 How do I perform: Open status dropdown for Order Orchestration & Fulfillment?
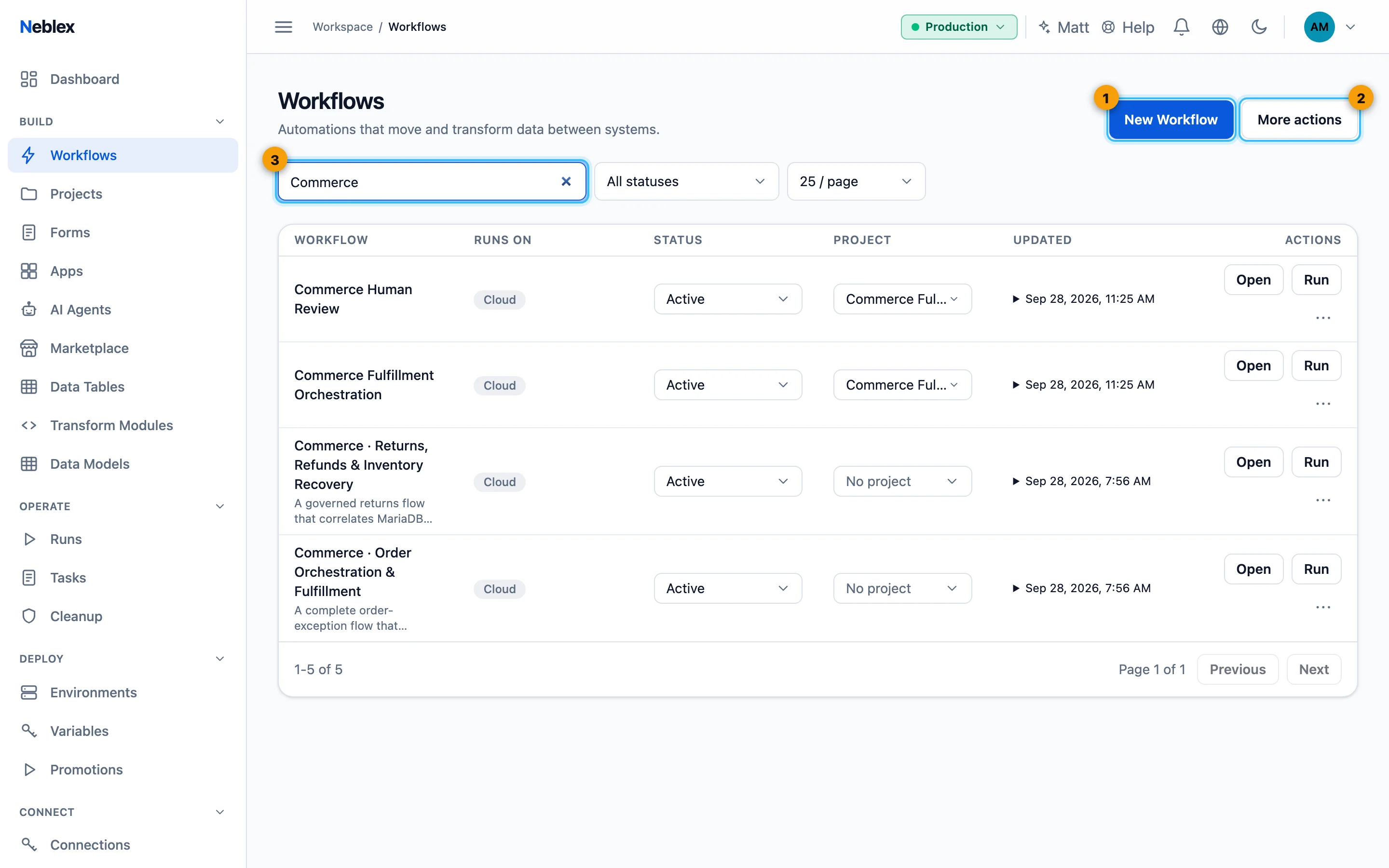pos(728,588)
